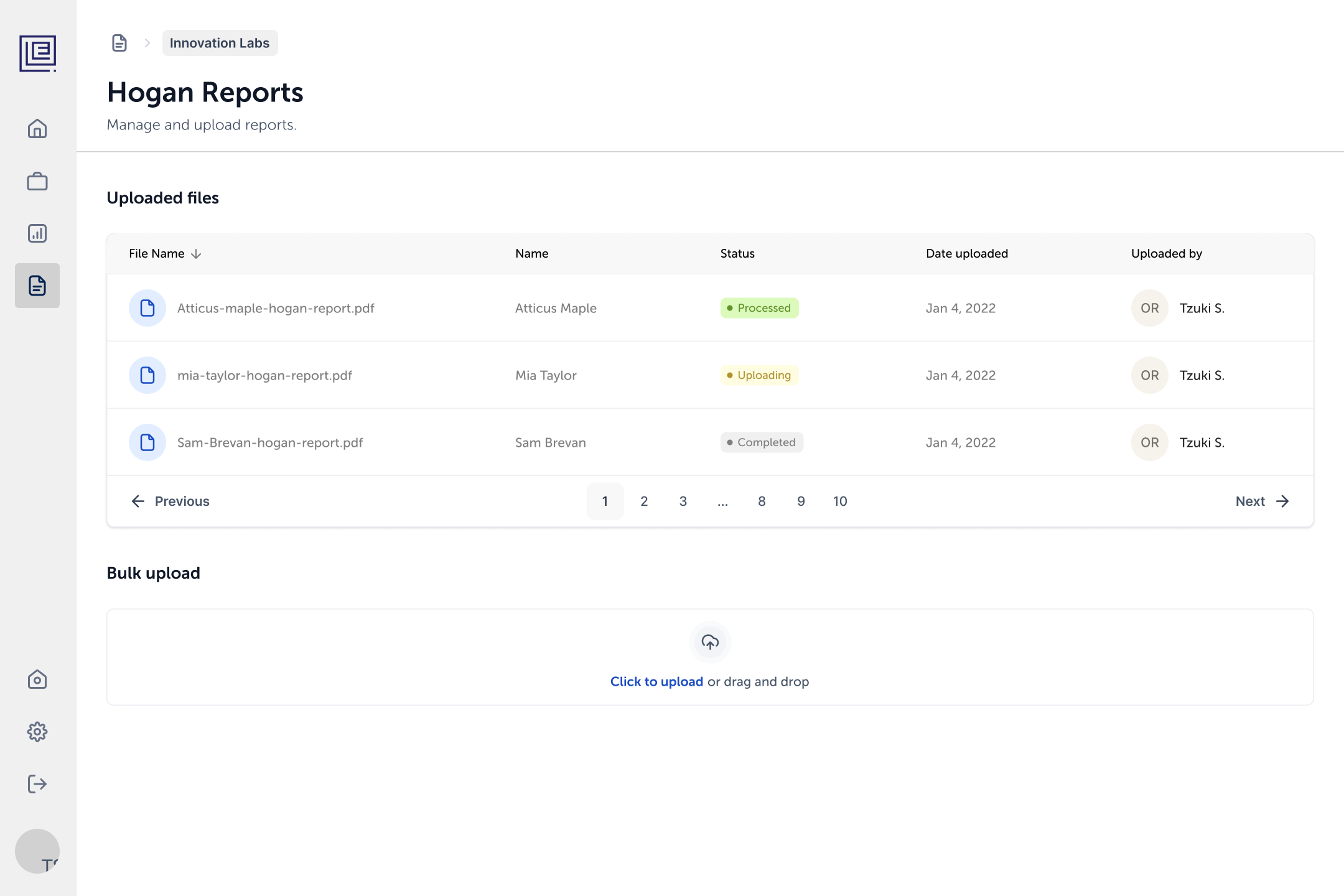Viewport: 1344px width, 896px height.
Task: Go to Previous page
Action: (x=170, y=502)
